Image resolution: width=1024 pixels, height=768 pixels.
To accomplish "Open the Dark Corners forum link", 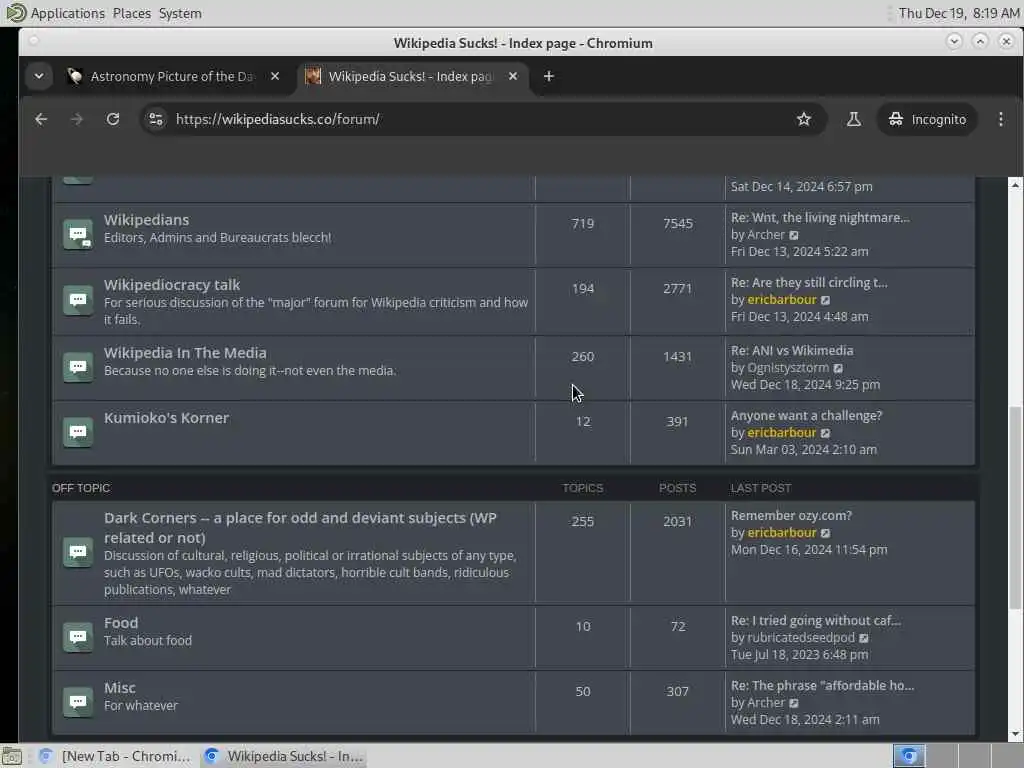I will pyautogui.click(x=300, y=528).
